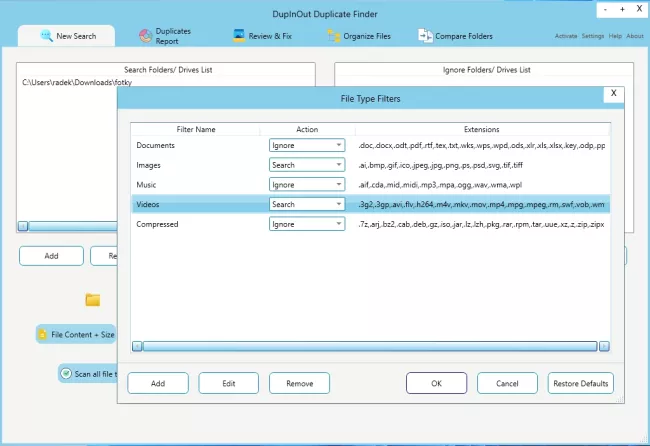Screen dimensions: 650x446
Task: Click the Remove filter button
Action: [299, 383]
